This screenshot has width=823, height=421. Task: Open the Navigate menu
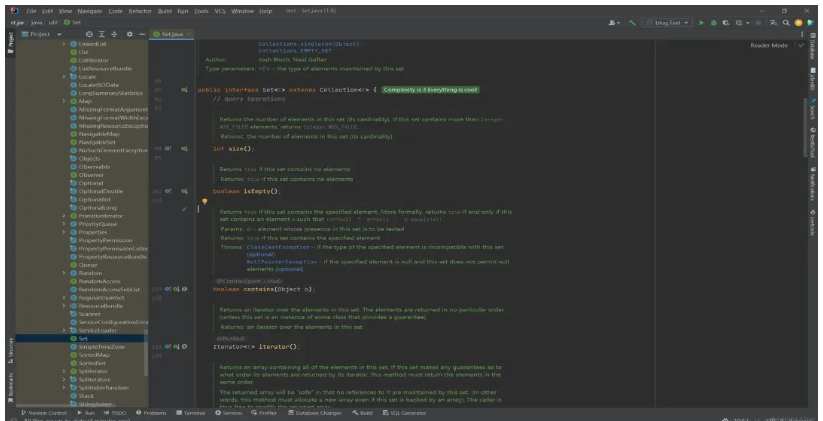(89, 11)
